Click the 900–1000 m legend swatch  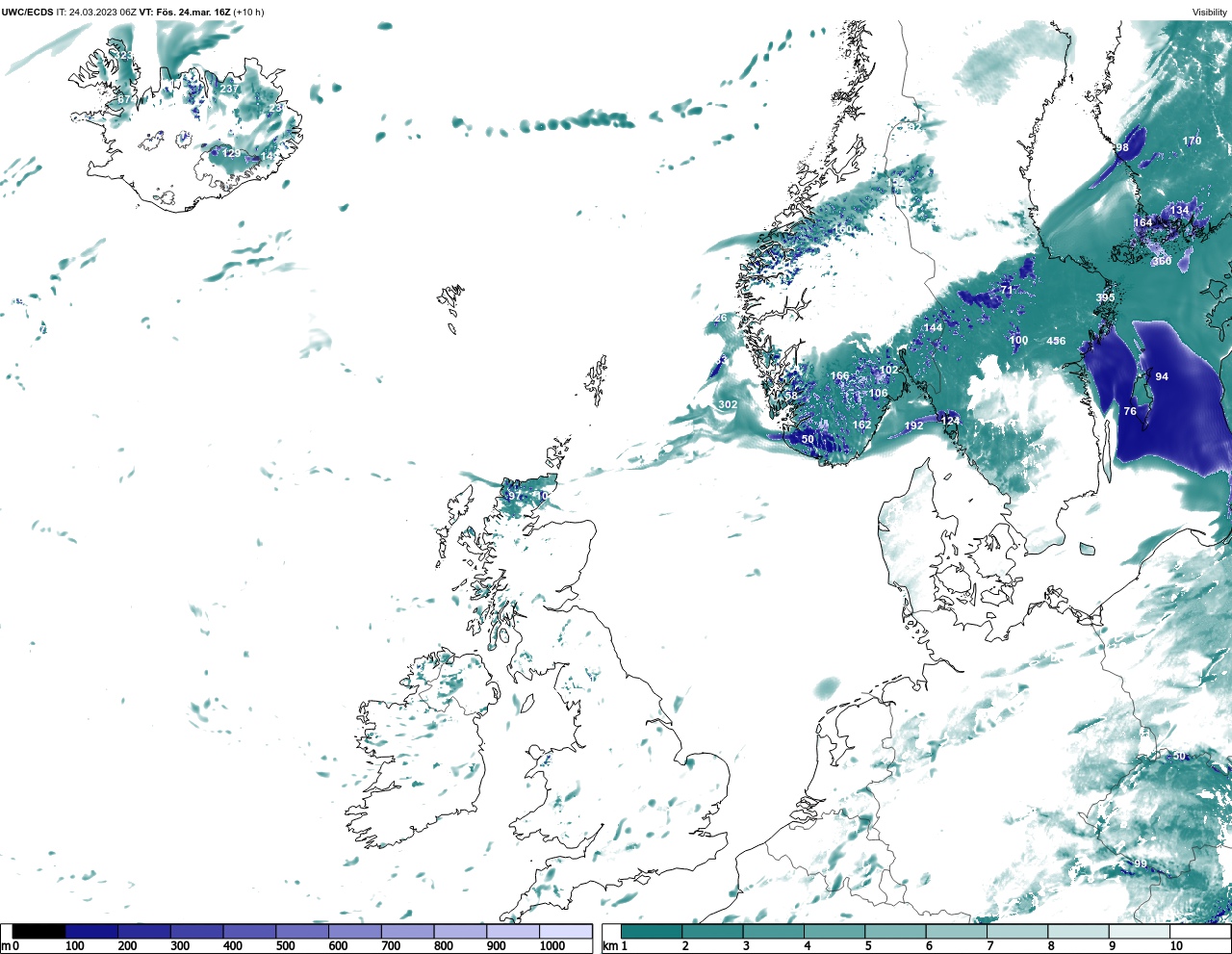tap(512, 932)
